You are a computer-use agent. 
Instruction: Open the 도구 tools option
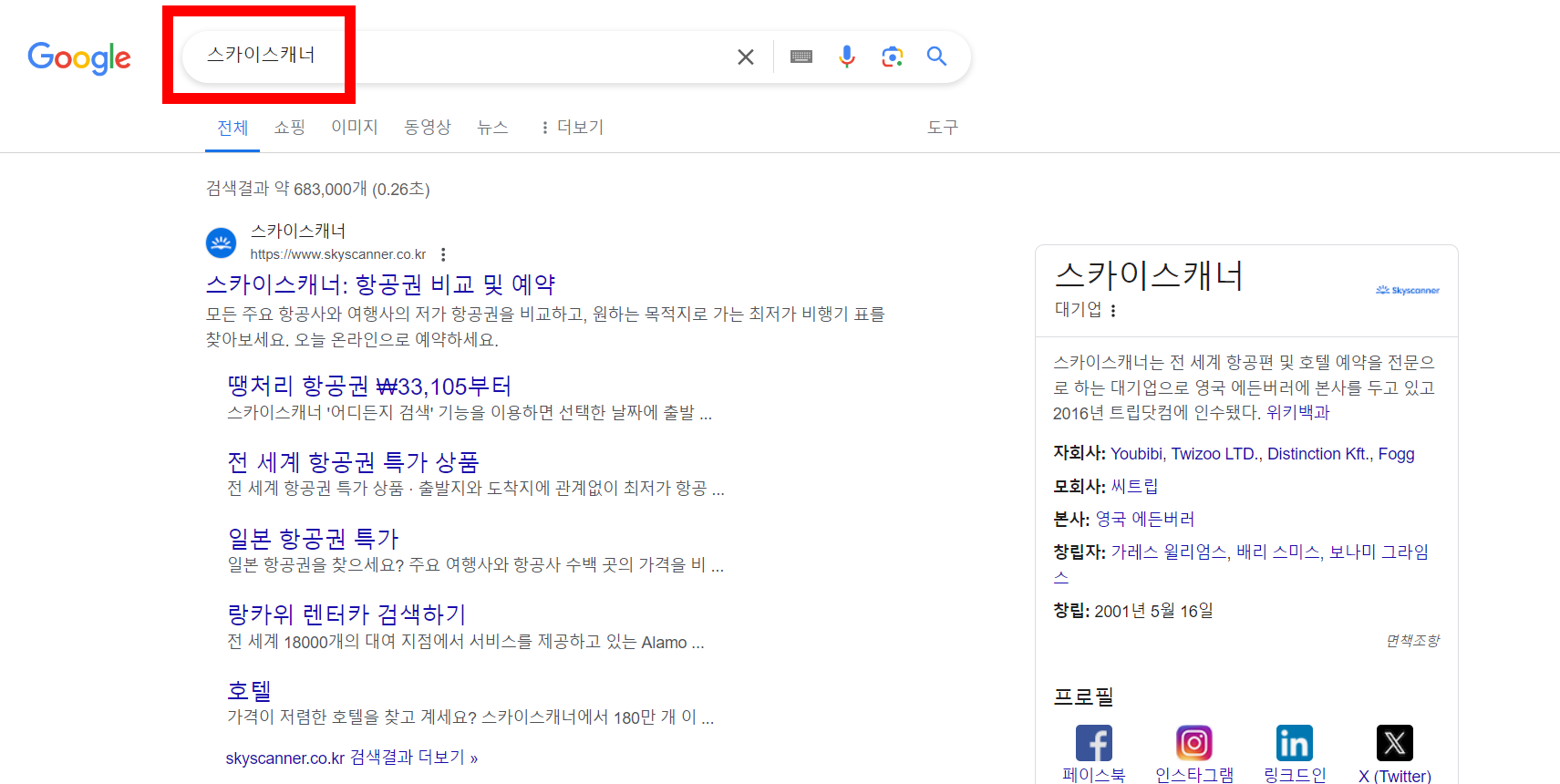pos(943,128)
